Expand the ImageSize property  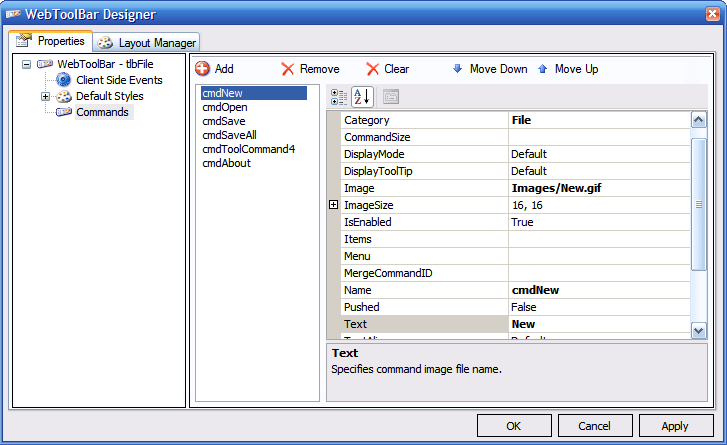(x=333, y=204)
